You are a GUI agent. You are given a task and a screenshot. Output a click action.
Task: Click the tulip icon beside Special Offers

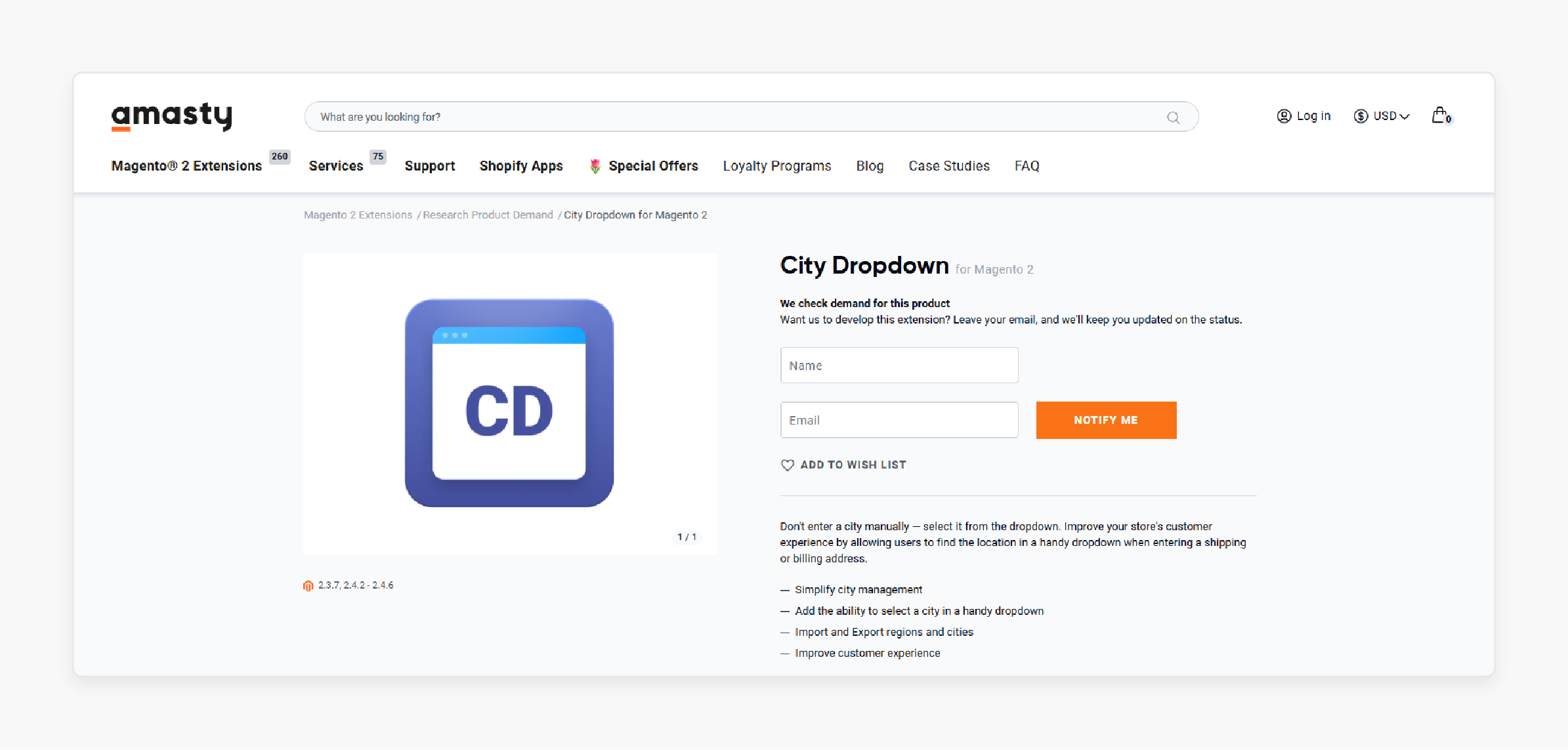pyautogui.click(x=595, y=166)
